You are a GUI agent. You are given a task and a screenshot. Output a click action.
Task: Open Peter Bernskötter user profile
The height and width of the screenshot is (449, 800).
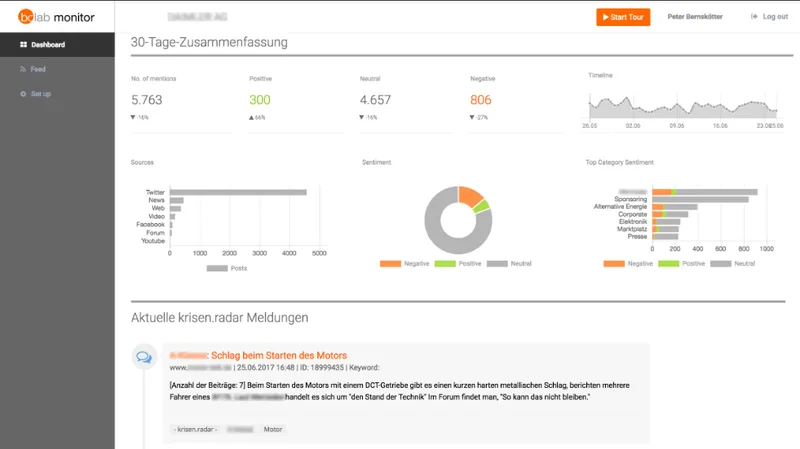[695, 17]
